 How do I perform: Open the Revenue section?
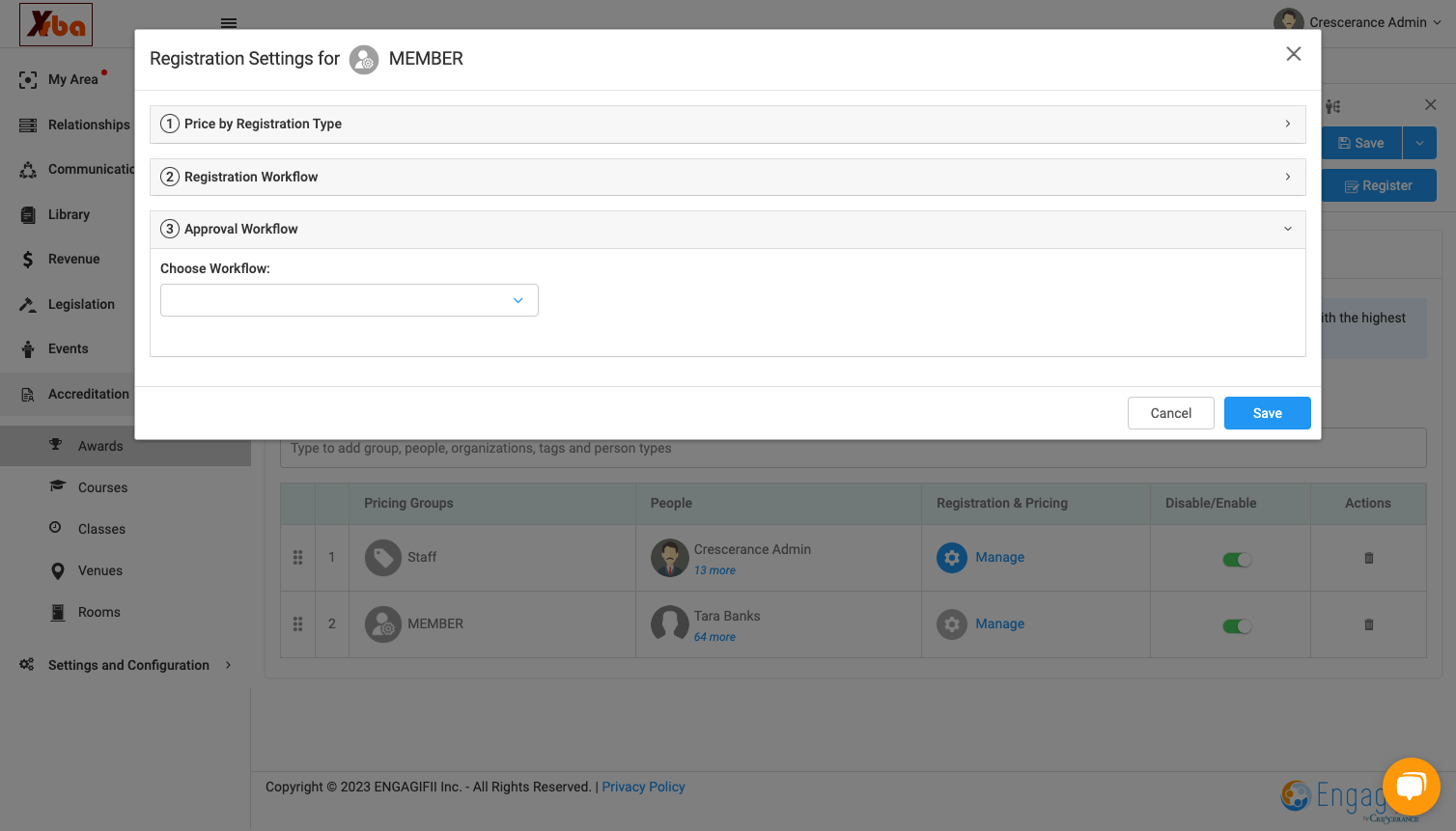tap(74, 259)
